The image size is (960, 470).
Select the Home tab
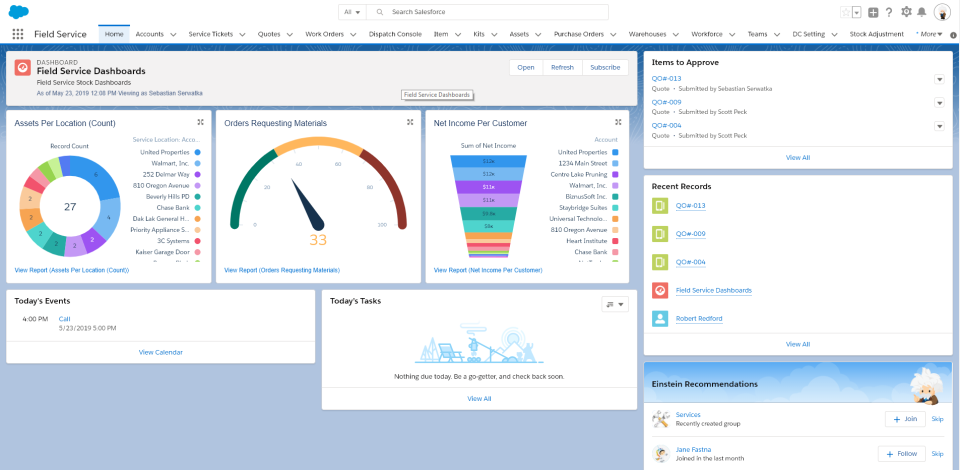114,34
